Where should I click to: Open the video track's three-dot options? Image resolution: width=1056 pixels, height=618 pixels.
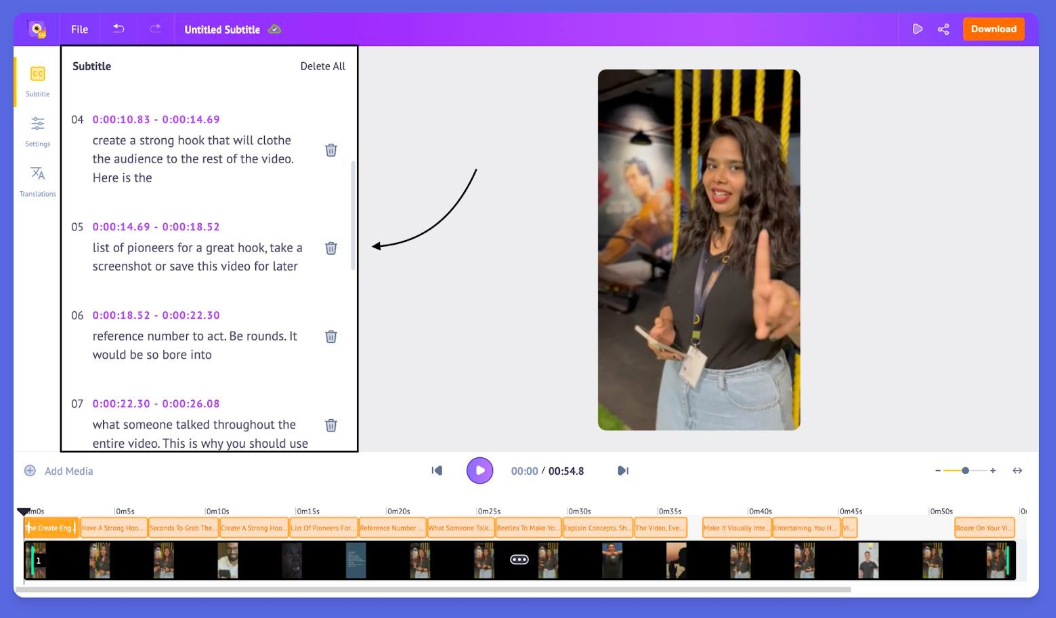tap(519, 559)
